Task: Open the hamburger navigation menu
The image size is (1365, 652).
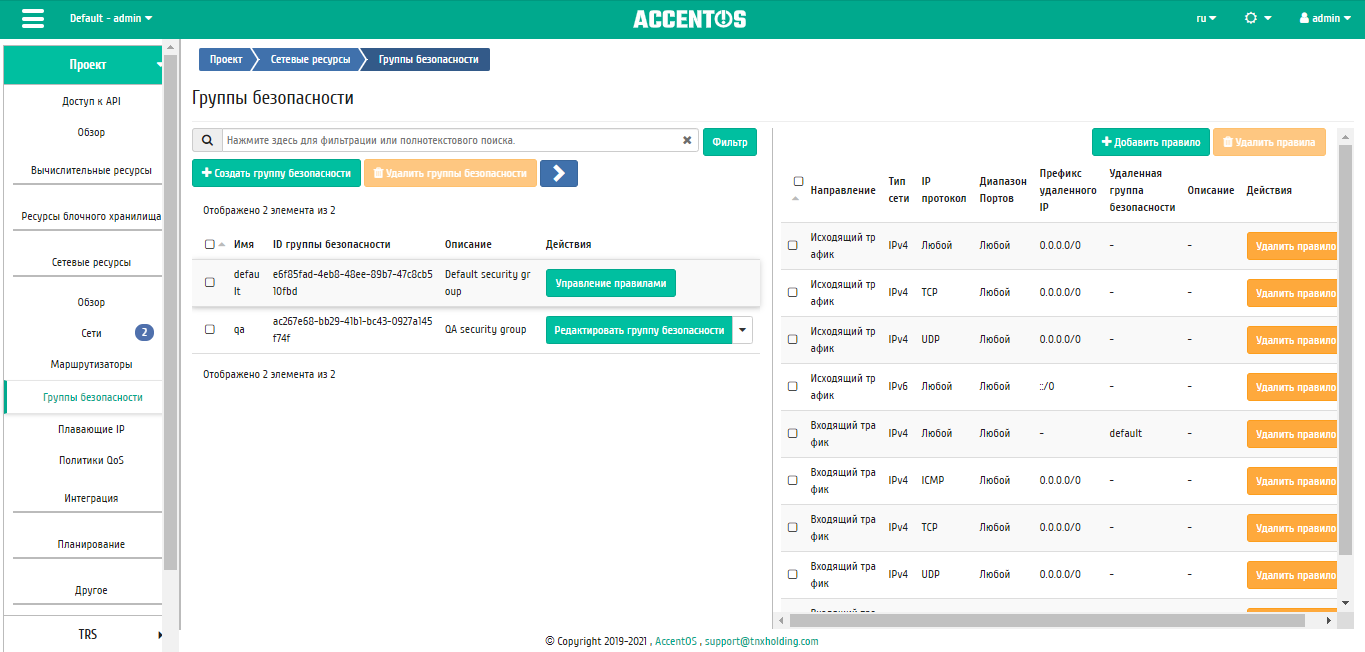Action: point(33,19)
